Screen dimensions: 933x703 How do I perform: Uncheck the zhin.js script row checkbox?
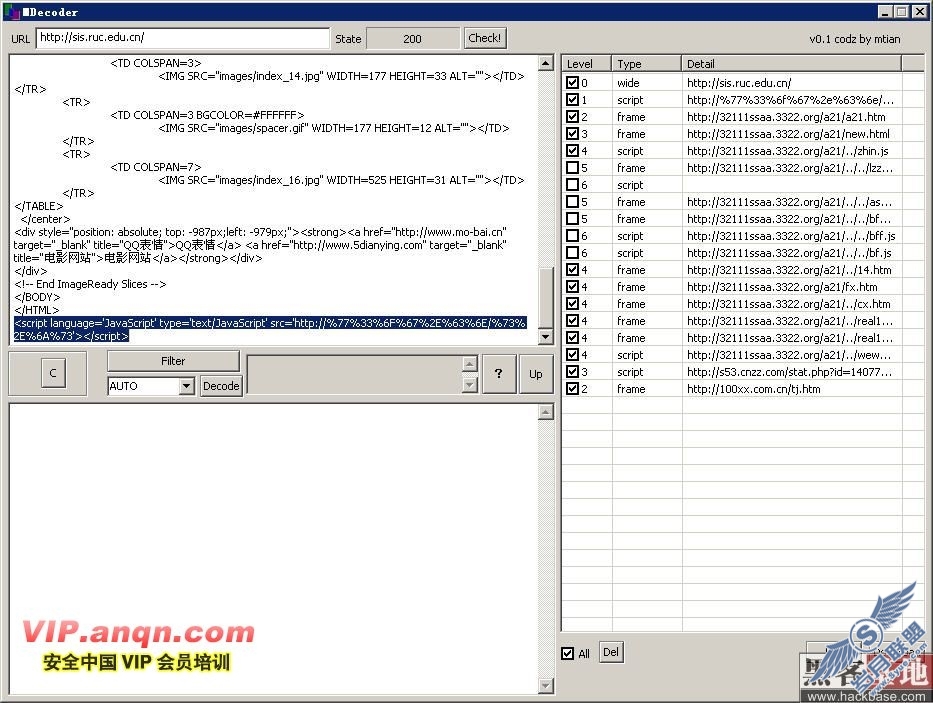tap(572, 151)
